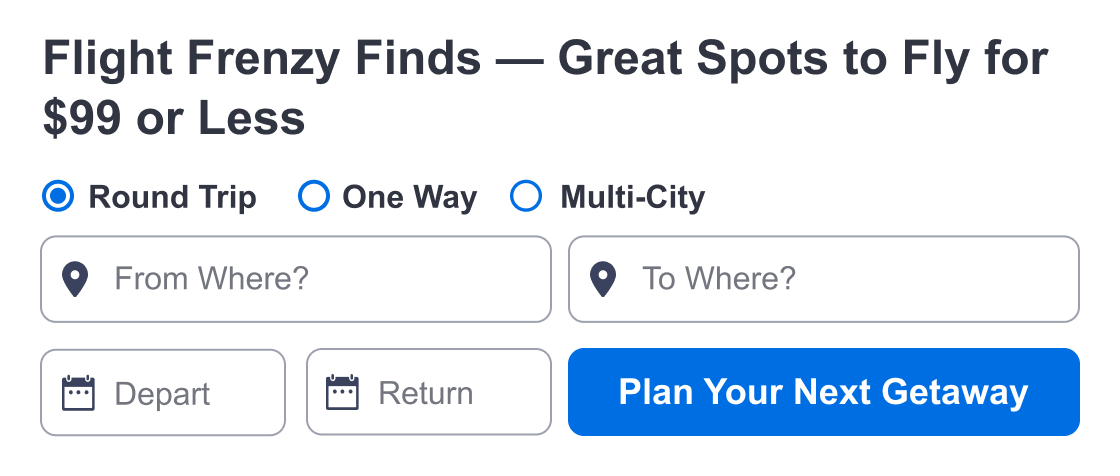The width and height of the screenshot is (1120, 476).
Task: Click the 'Multi-City' label text
Action: tap(632, 197)
